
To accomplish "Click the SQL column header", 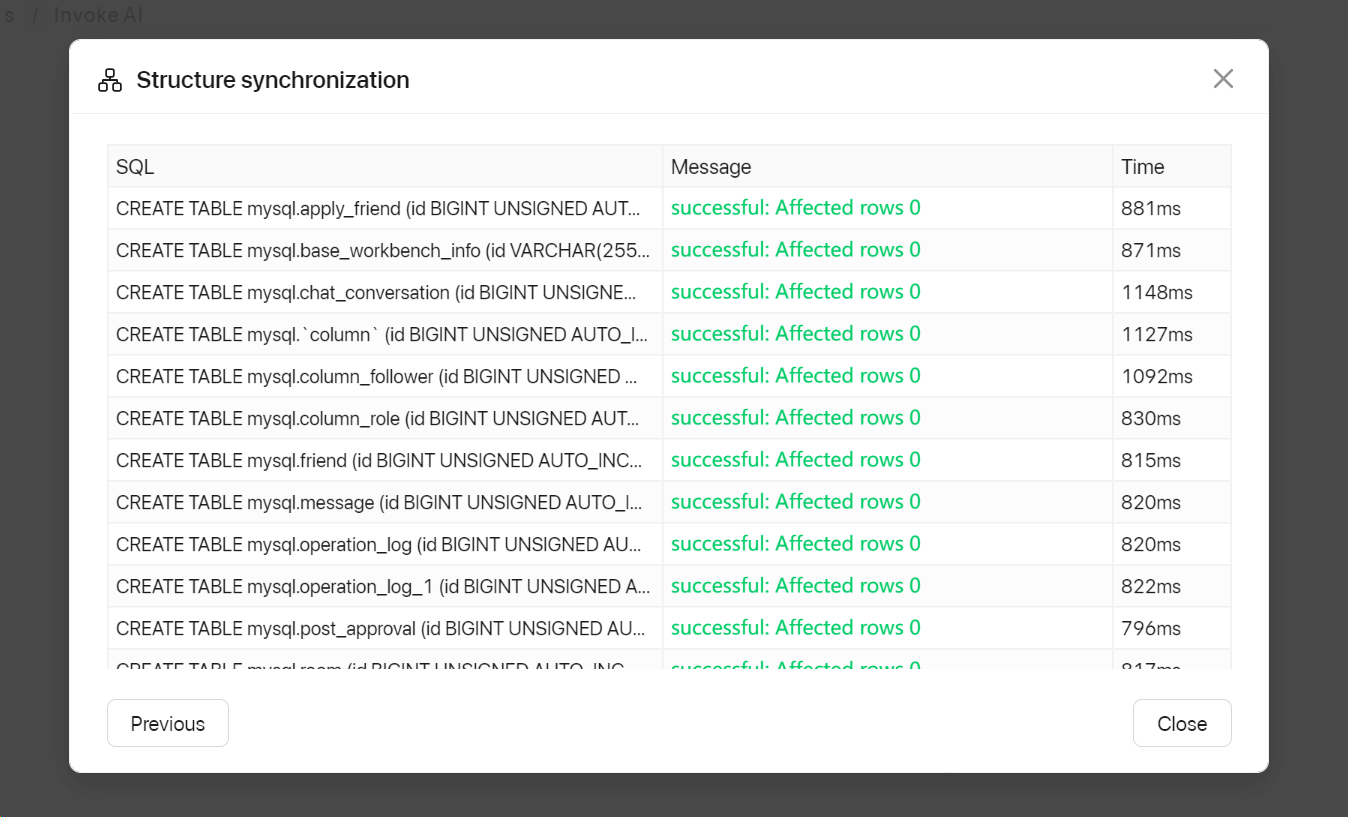I will 385,166.
